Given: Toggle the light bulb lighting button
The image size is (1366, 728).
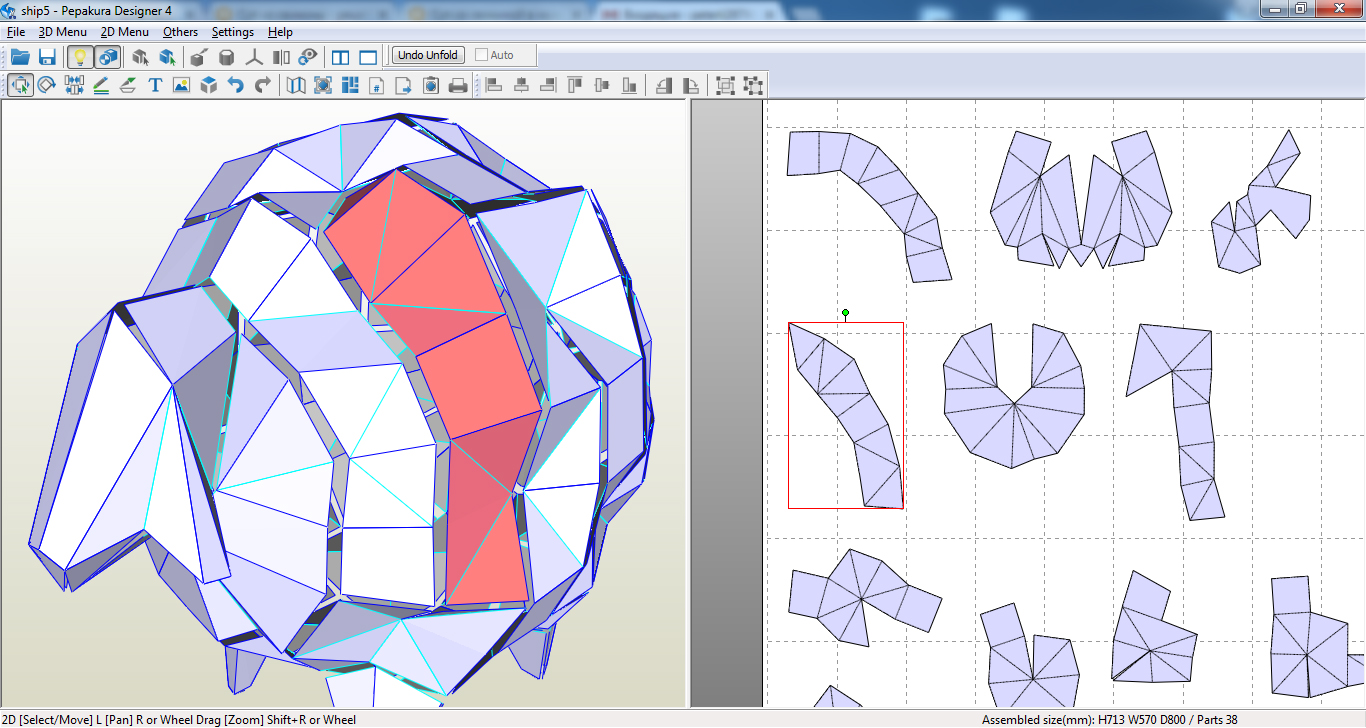Looking at the screenshot, I should coord(80,57).
